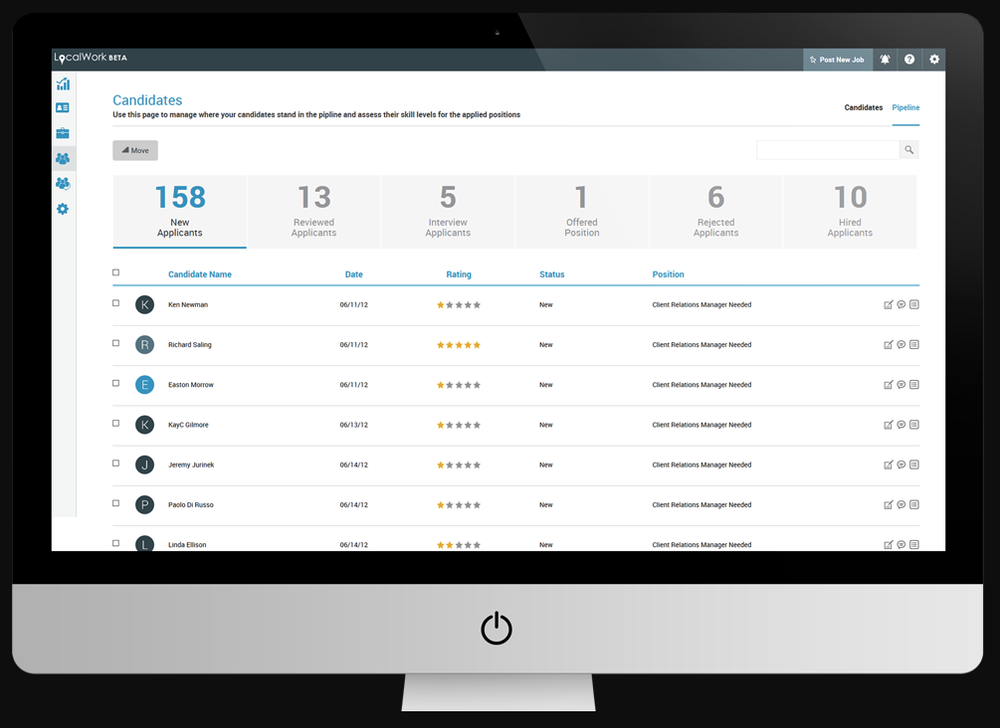
Task: Click the edit icon for Ken Newman
Action: pyautogui.click(x=888, y=305)
